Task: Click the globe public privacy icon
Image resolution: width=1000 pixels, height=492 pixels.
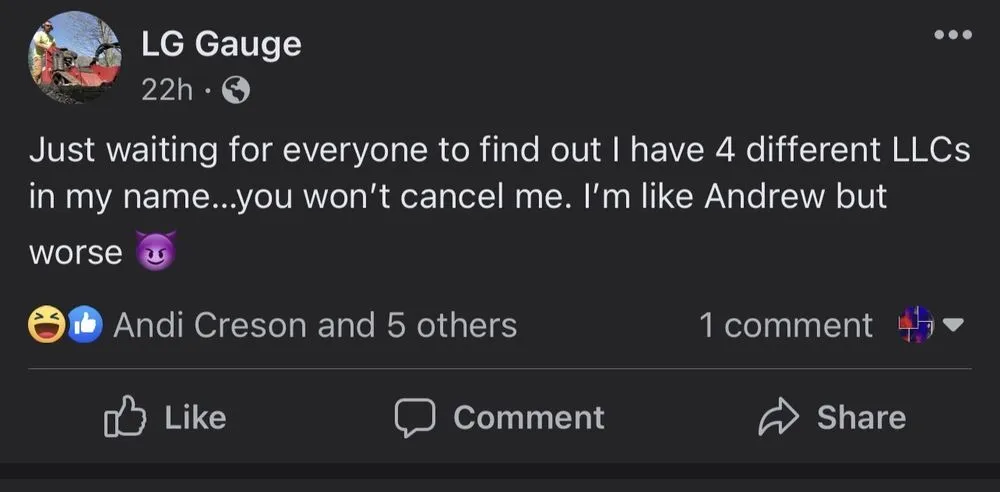Action: 235,91
